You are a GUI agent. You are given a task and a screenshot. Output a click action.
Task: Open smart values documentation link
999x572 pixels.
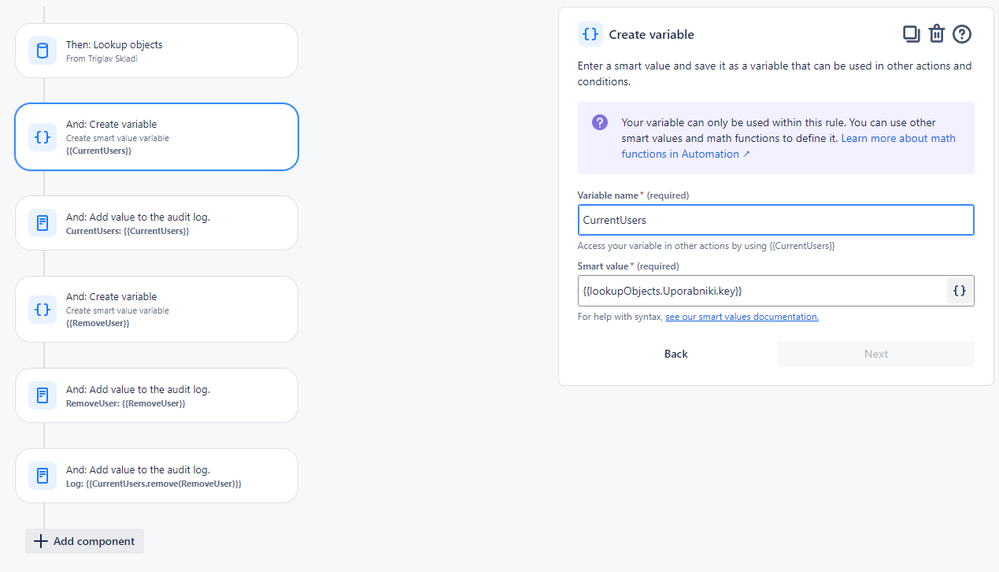pos(742,317)
